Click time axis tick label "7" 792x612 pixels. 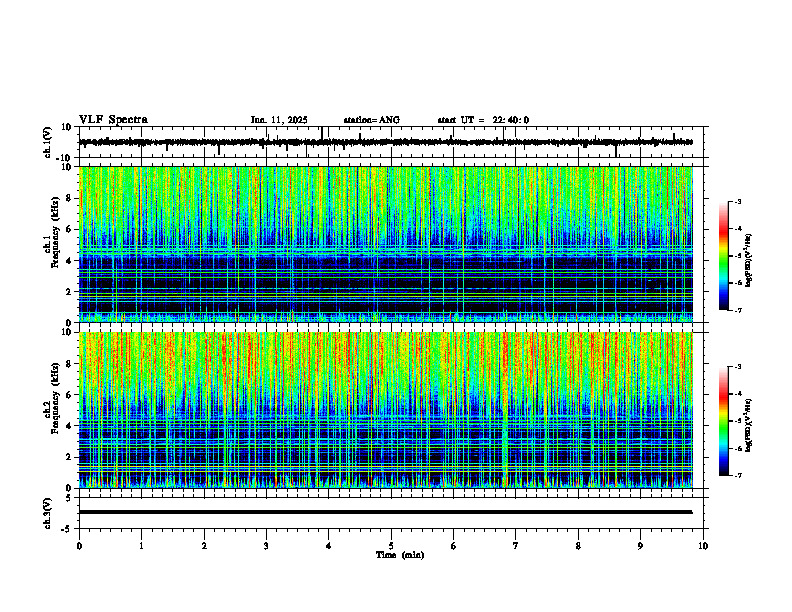516,546
